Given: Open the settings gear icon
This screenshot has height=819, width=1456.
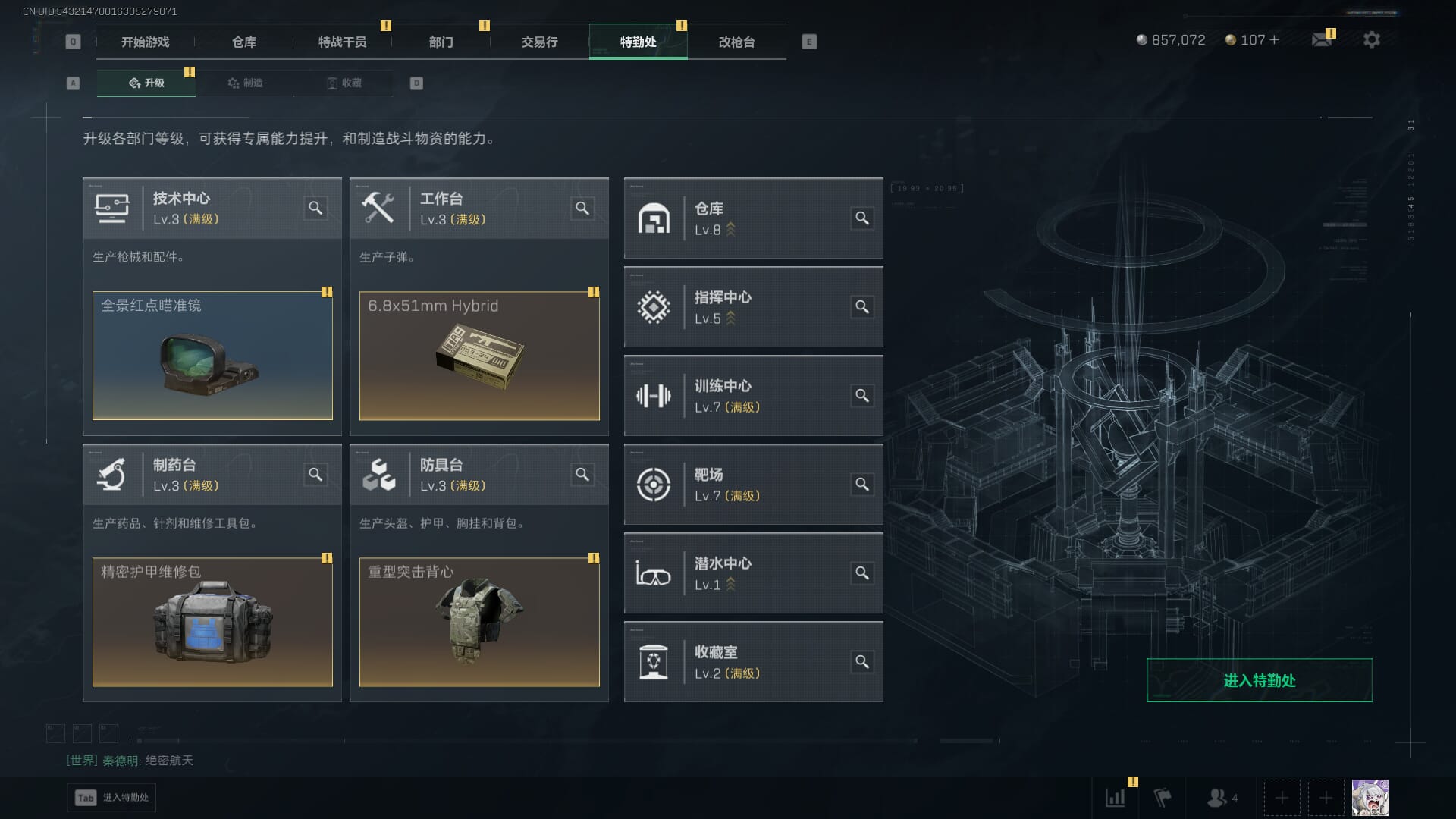Looking at the screenshot, I should click(1371, 39).
